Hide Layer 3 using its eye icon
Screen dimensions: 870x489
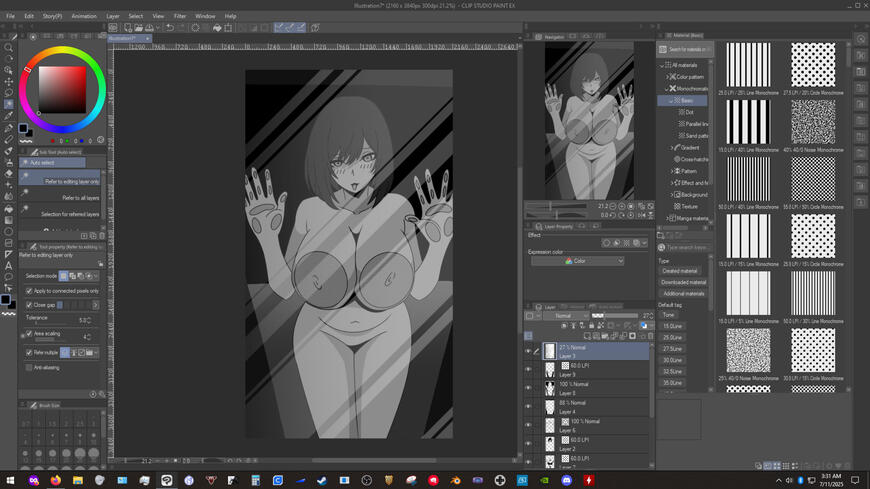(528, 351)
